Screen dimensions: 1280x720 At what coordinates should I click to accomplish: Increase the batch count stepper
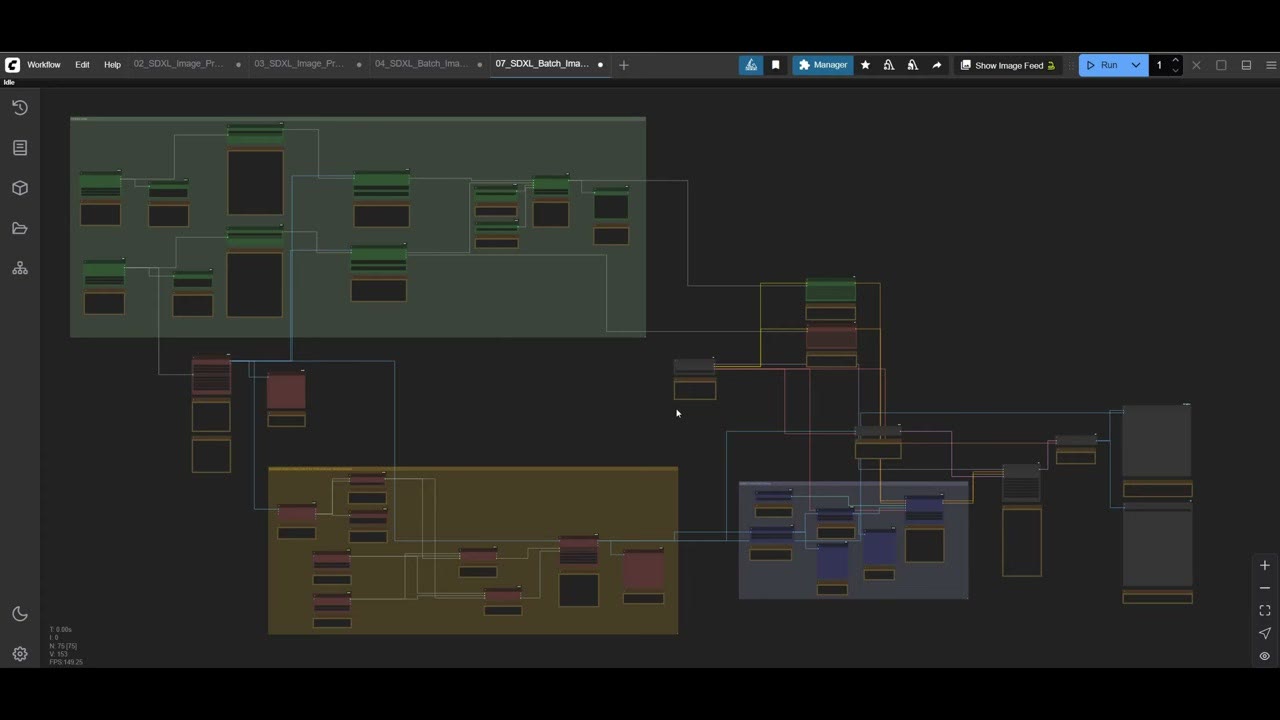[x=1176, y=61]
